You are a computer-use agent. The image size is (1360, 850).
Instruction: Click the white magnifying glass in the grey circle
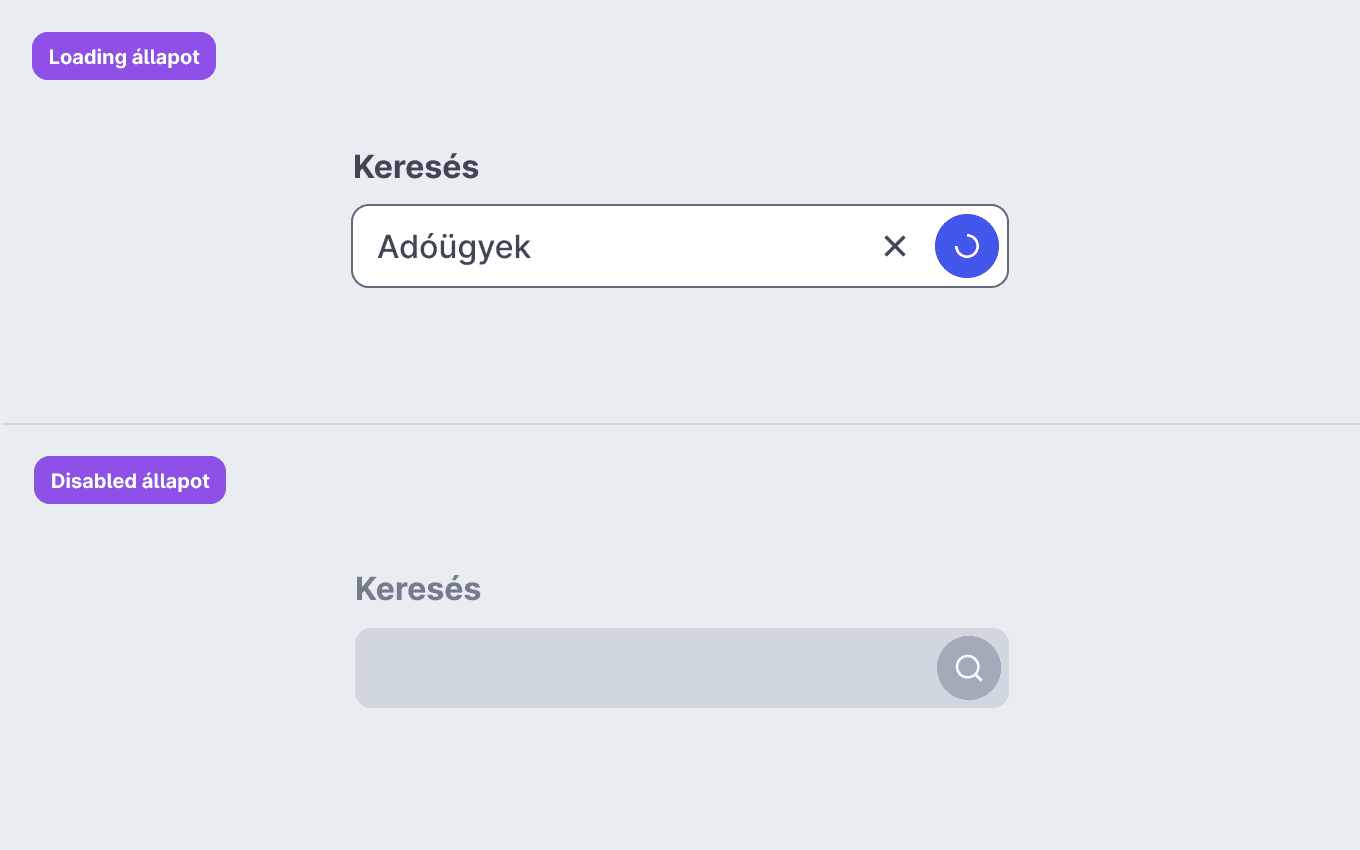[x=969, y=668]
